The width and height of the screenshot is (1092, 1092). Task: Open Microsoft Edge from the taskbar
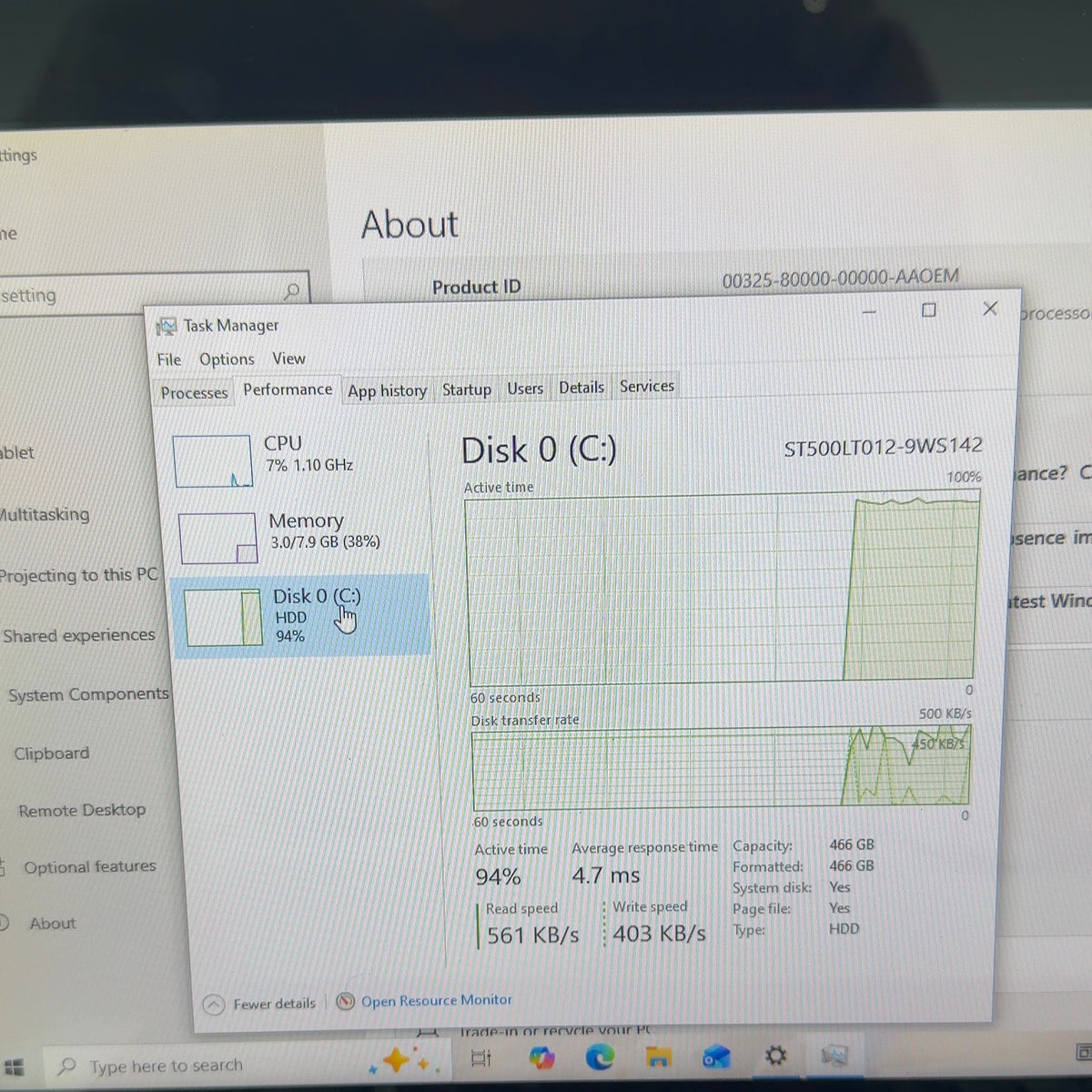point(599,1057)
